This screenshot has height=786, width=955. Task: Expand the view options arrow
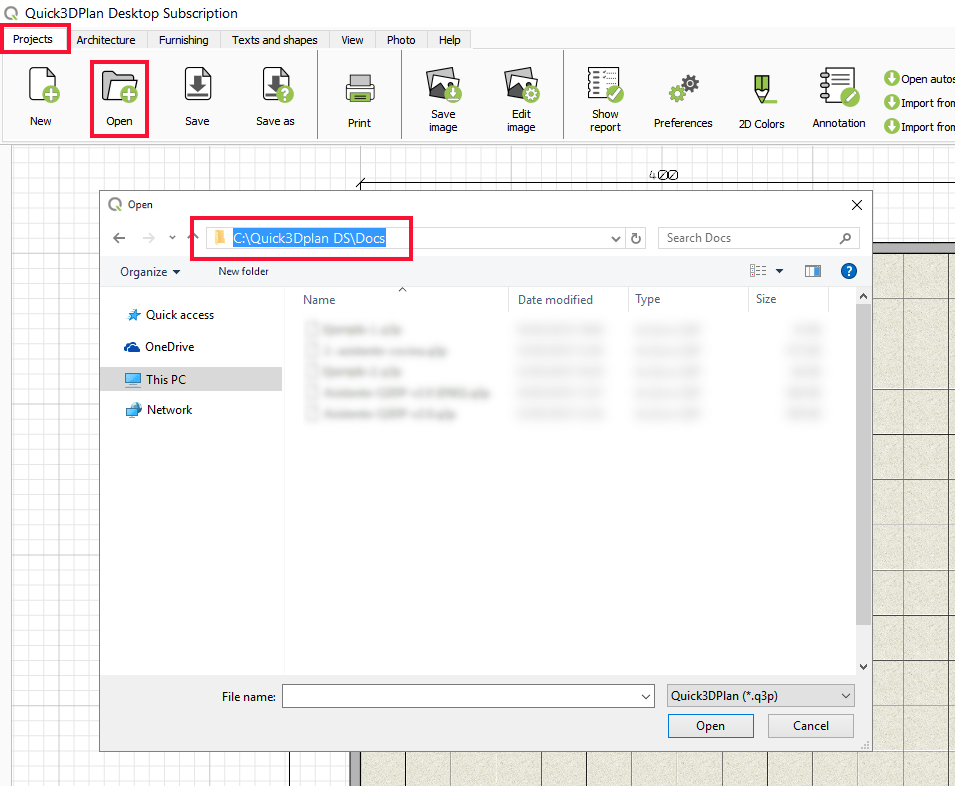(779, 271)
